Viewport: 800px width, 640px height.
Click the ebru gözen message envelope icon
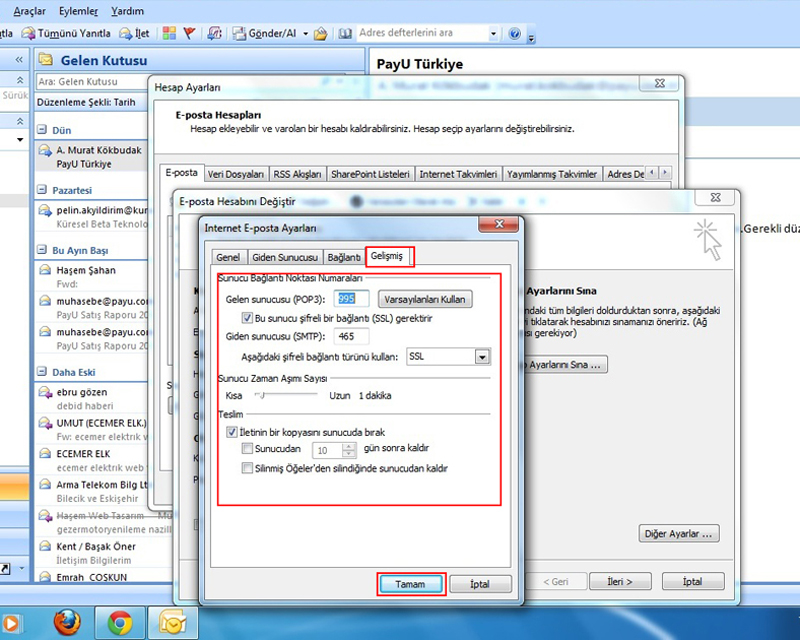pos(45,392)
